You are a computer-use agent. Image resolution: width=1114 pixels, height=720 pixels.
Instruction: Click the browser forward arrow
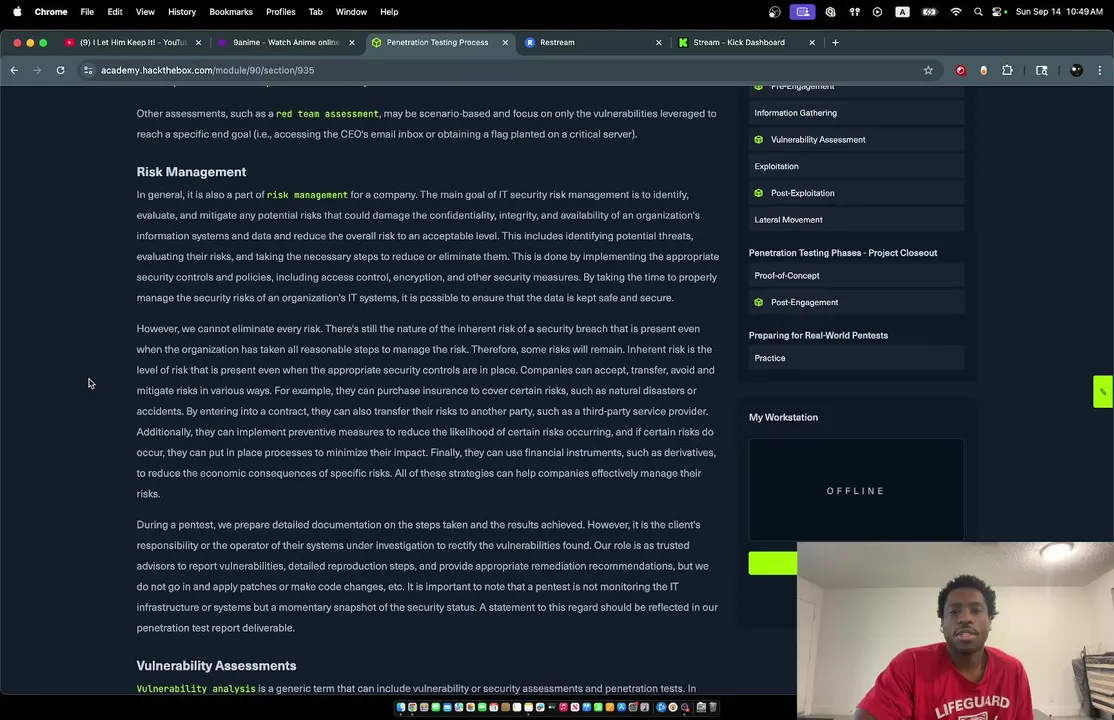tap(37, 70)
